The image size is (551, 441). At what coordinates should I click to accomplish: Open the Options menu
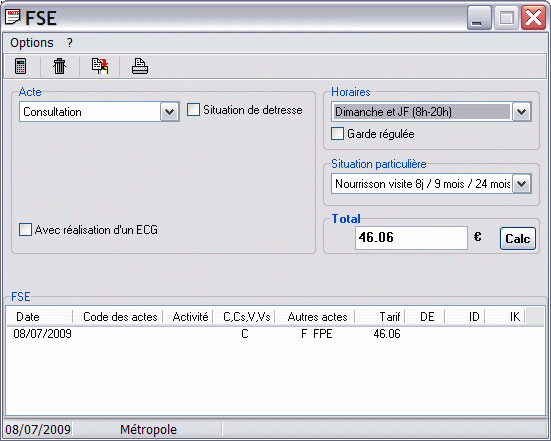click(32, 43)
